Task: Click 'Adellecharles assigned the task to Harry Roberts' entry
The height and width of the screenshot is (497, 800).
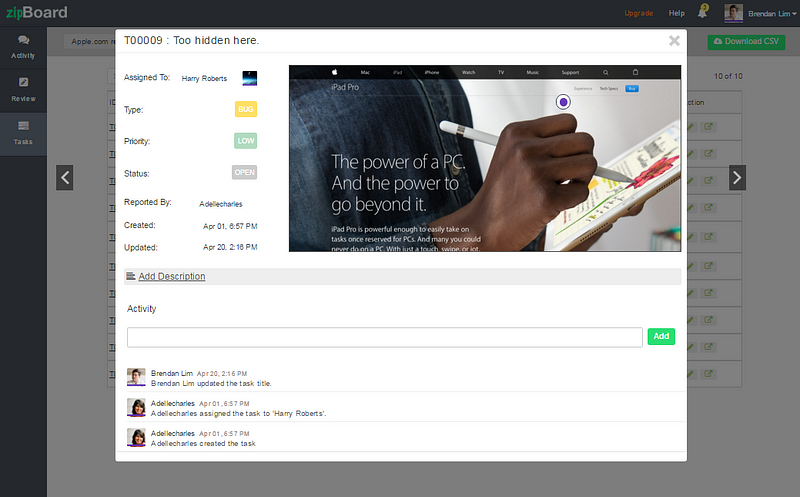Action: click(x=238, y=413)
